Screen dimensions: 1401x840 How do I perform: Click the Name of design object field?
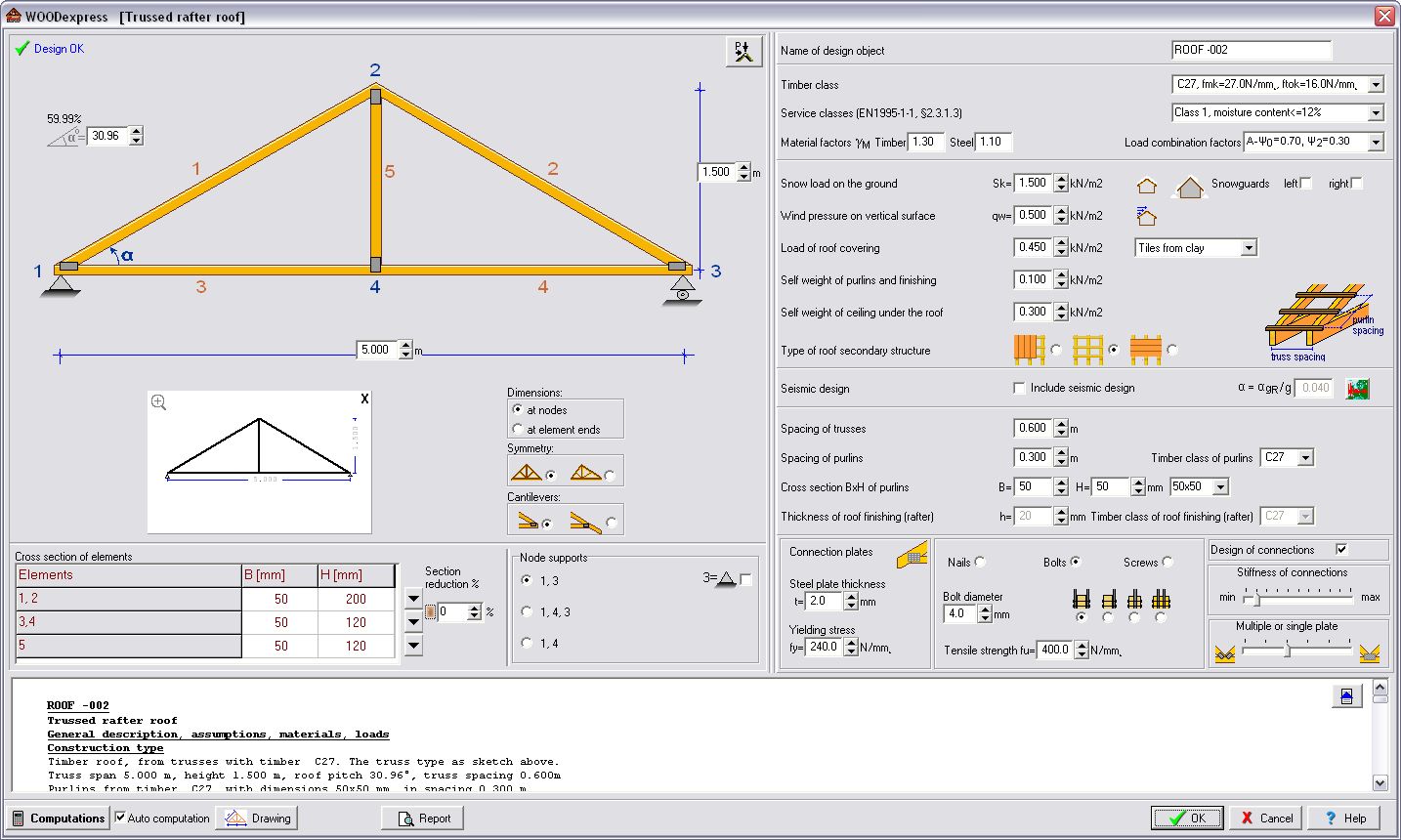click(1252, 50)
